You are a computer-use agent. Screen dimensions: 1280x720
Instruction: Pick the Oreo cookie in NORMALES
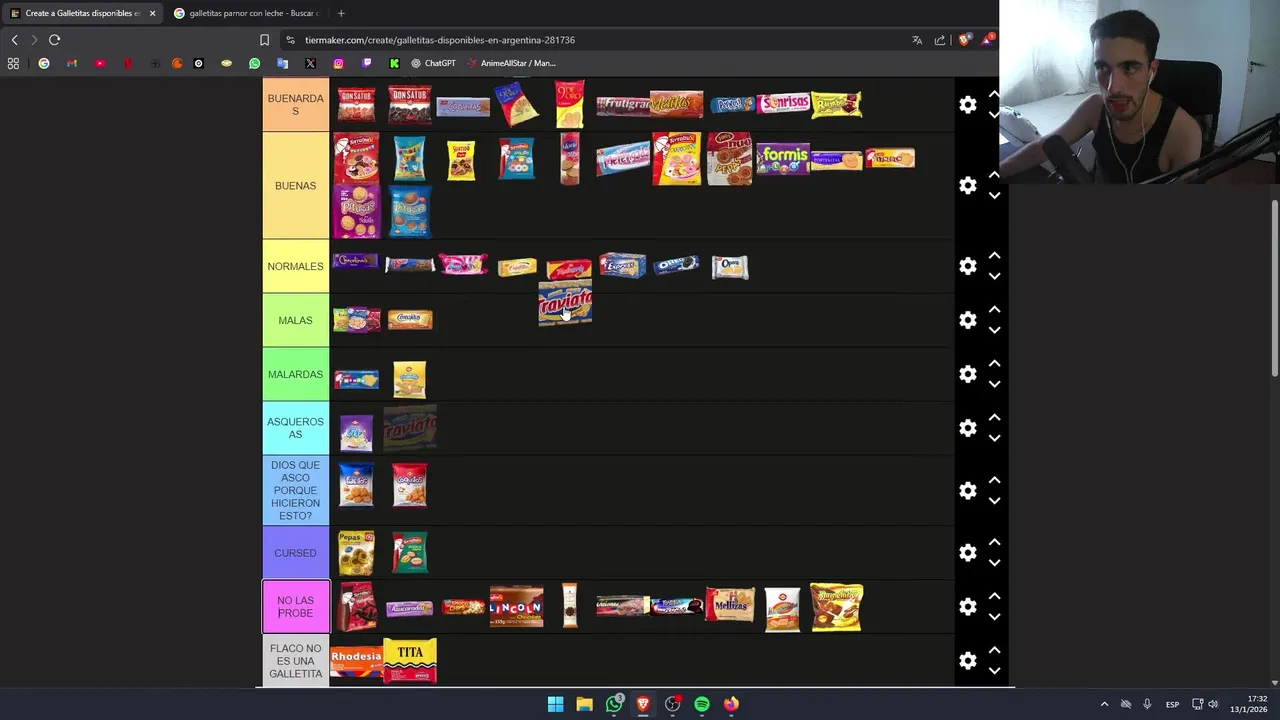pyautogui.click(x=676, y=265)
